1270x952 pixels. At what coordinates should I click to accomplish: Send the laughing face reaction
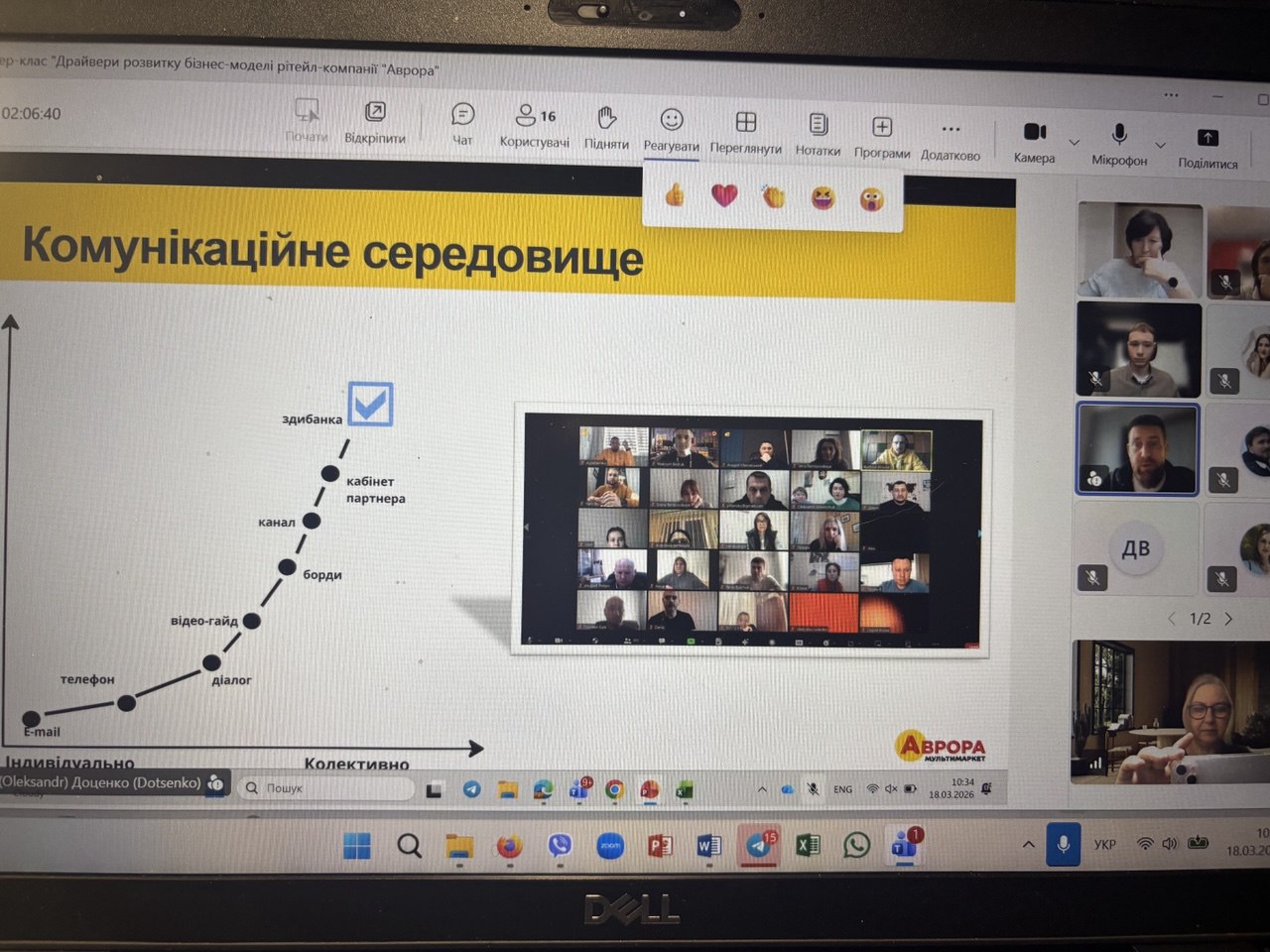[x=823, y=198]
